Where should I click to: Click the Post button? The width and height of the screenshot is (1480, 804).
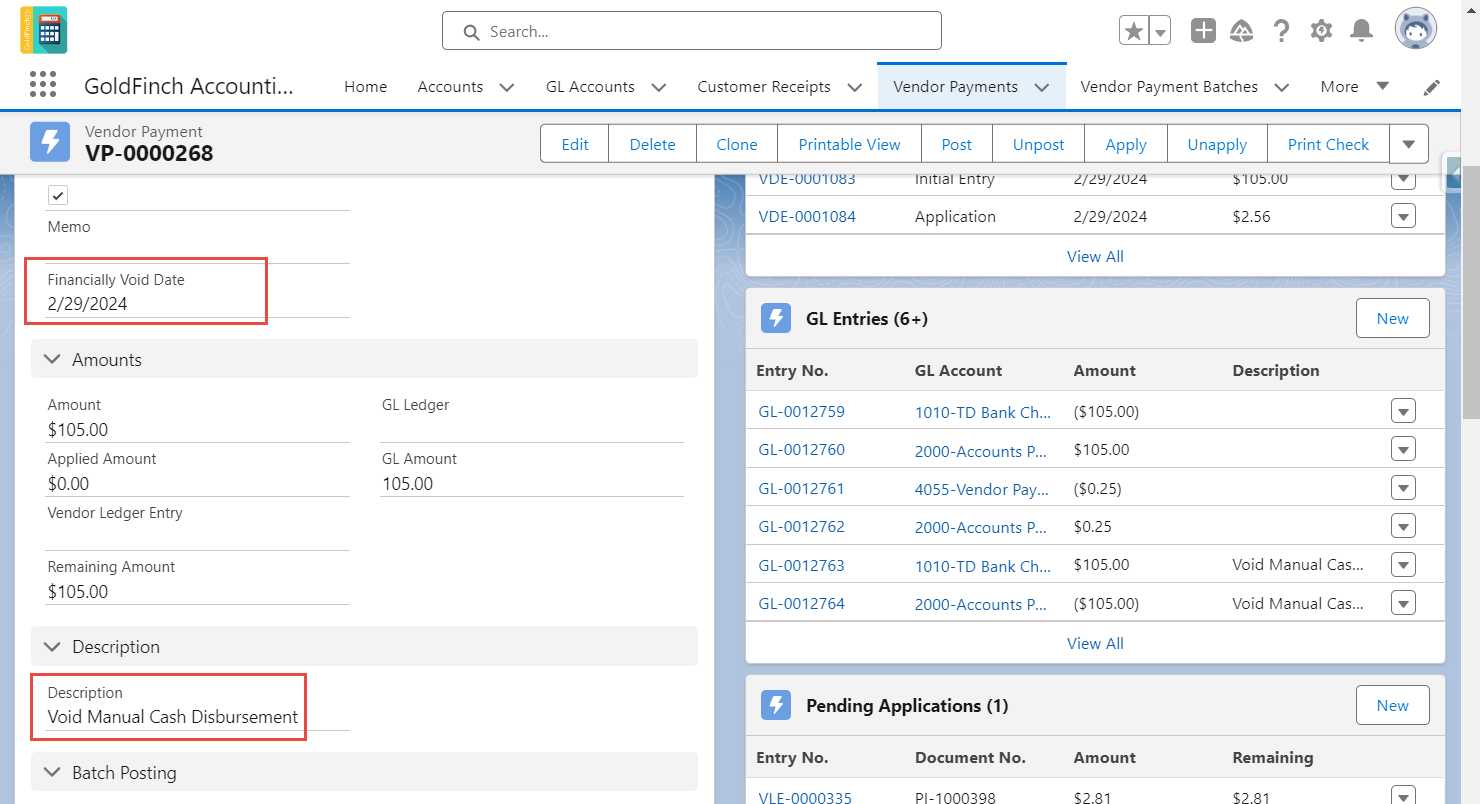957,144
